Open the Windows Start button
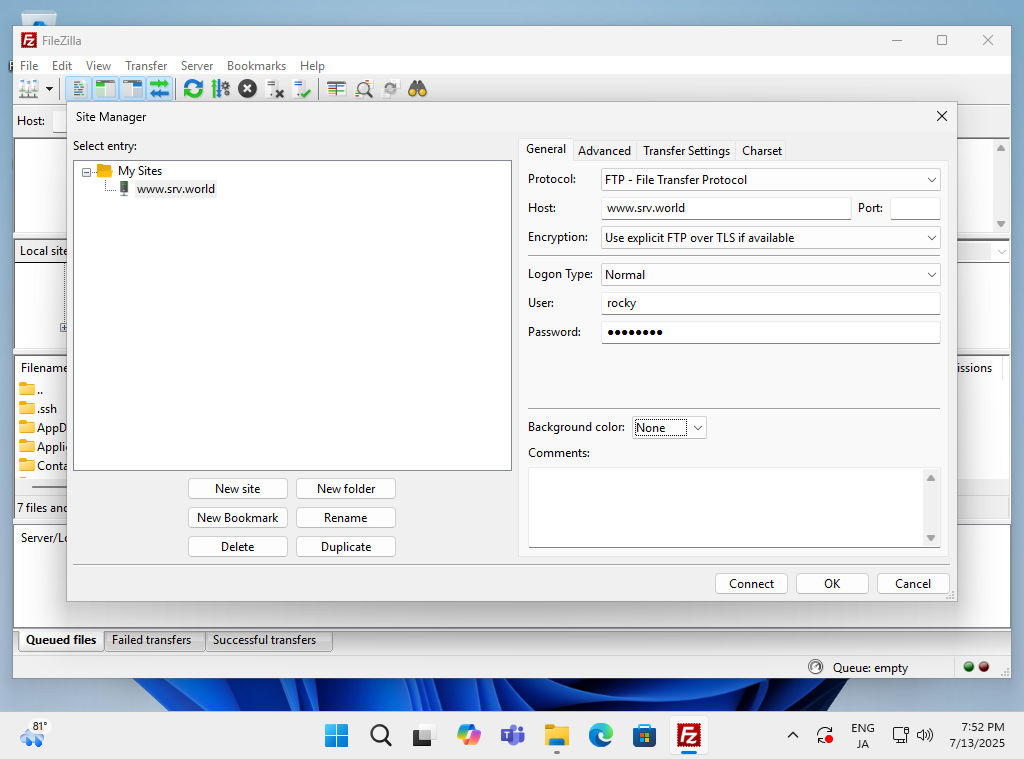This screenshot has height=759, width=1024. [336, 735]
